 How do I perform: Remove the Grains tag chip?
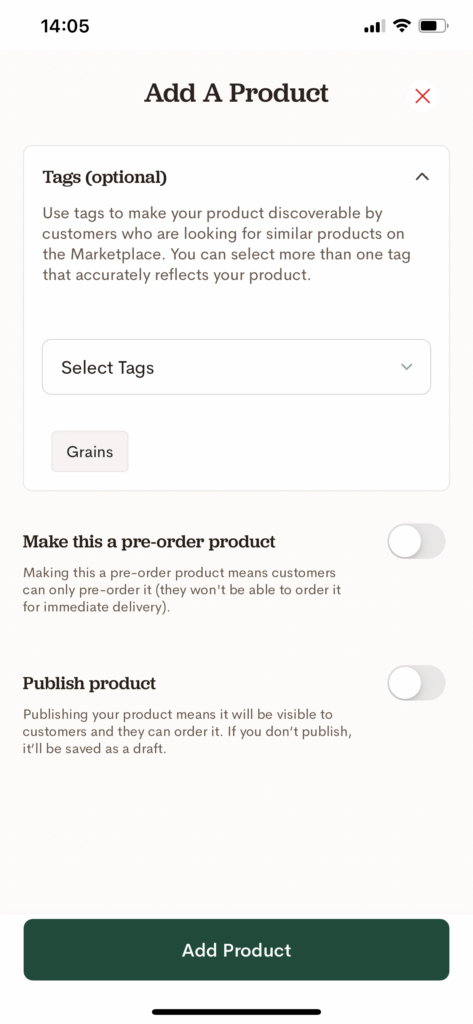90,451
